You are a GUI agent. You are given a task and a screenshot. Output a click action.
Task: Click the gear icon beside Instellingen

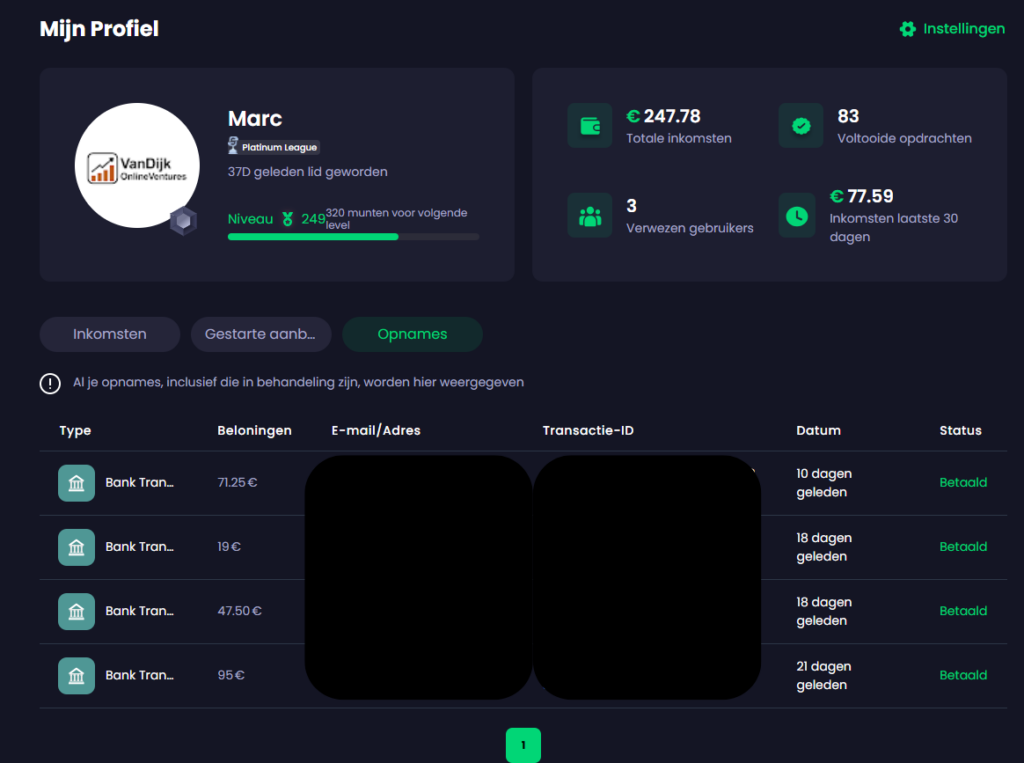coord(907,29)
